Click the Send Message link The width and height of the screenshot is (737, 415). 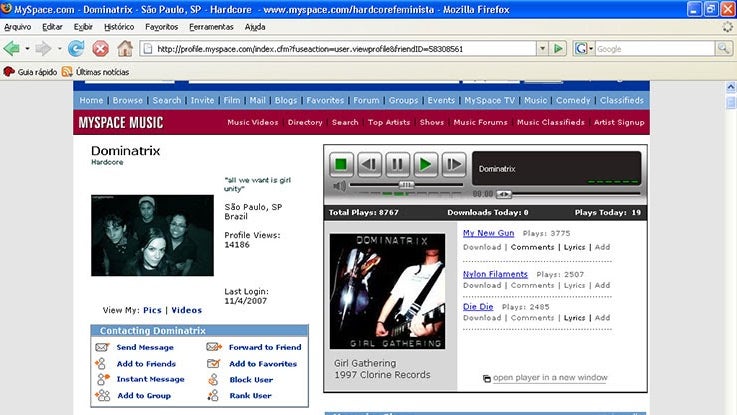pos(145,347)
